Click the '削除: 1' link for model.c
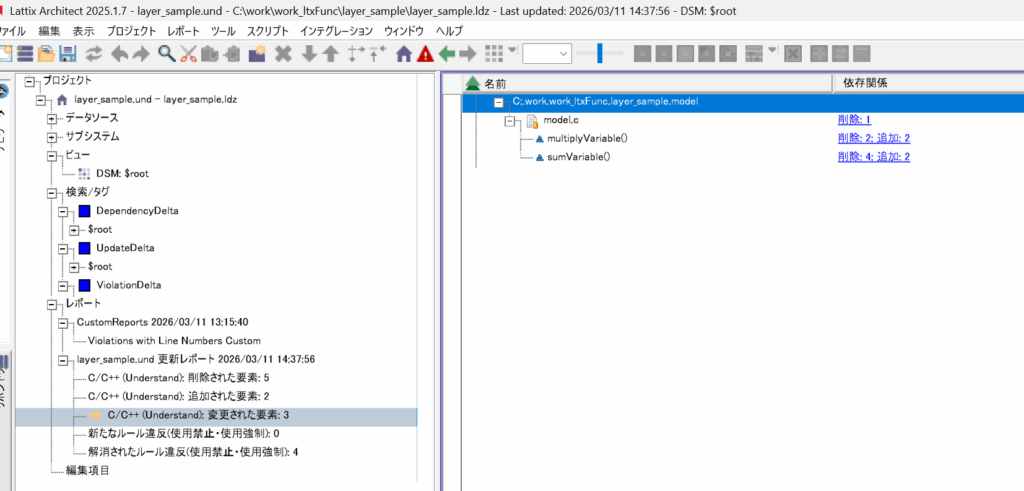 [855, 120]
